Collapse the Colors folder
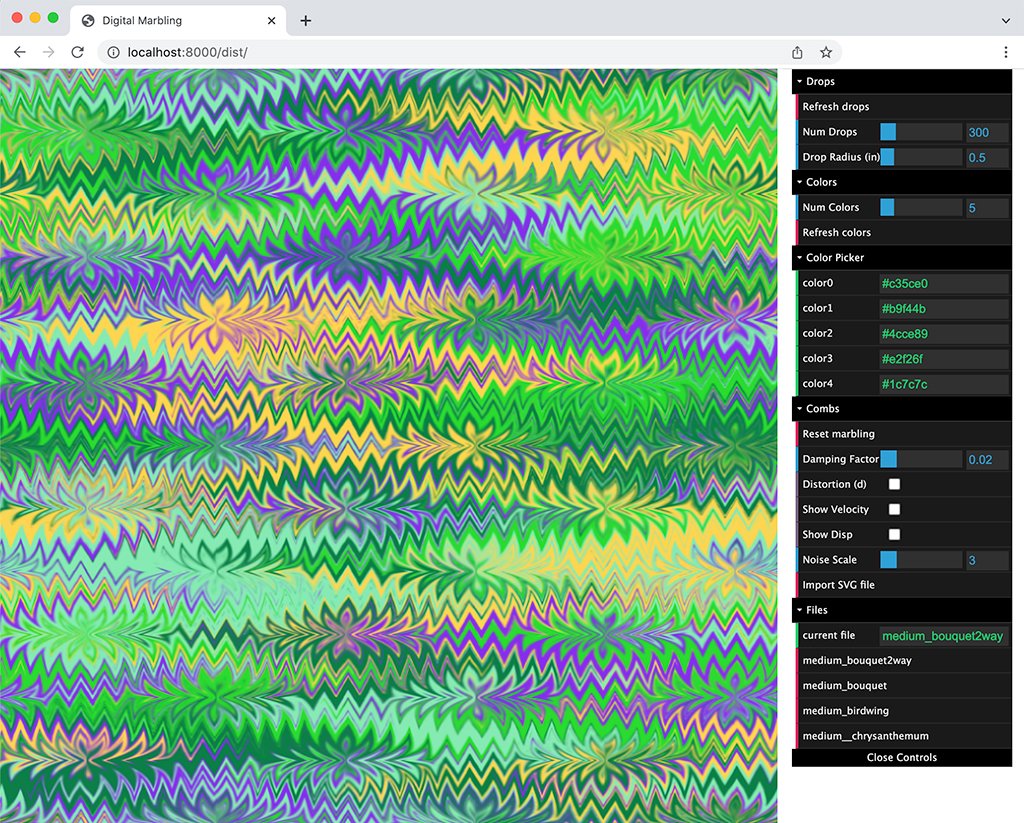Image resolution: width=1024 pixels, height=823 pixels. click(902, 182)
